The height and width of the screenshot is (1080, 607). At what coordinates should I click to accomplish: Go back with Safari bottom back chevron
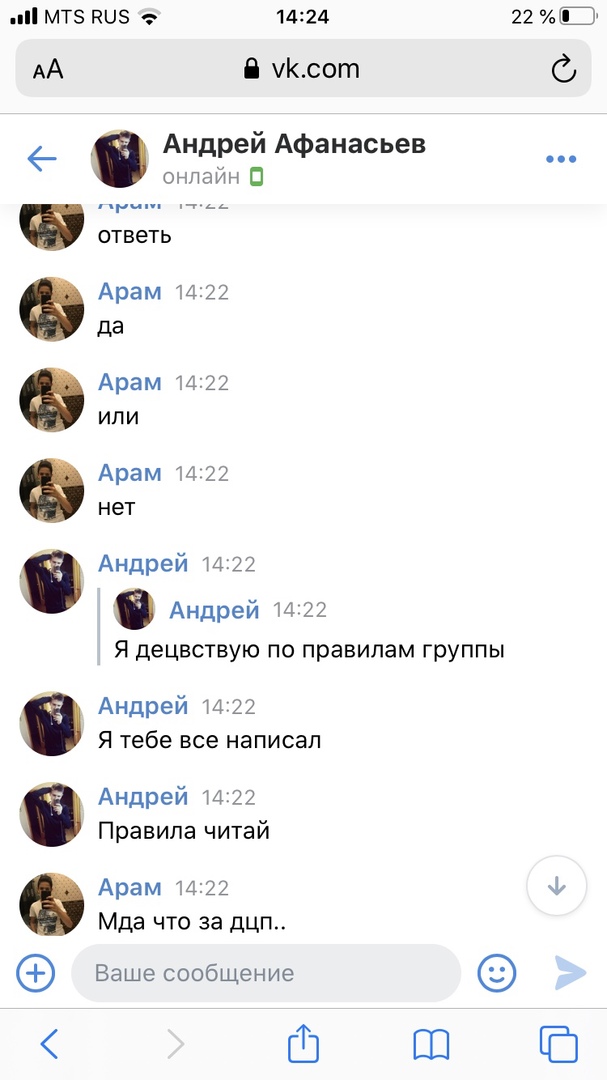pyautogui.click(x=49, y=1044)
